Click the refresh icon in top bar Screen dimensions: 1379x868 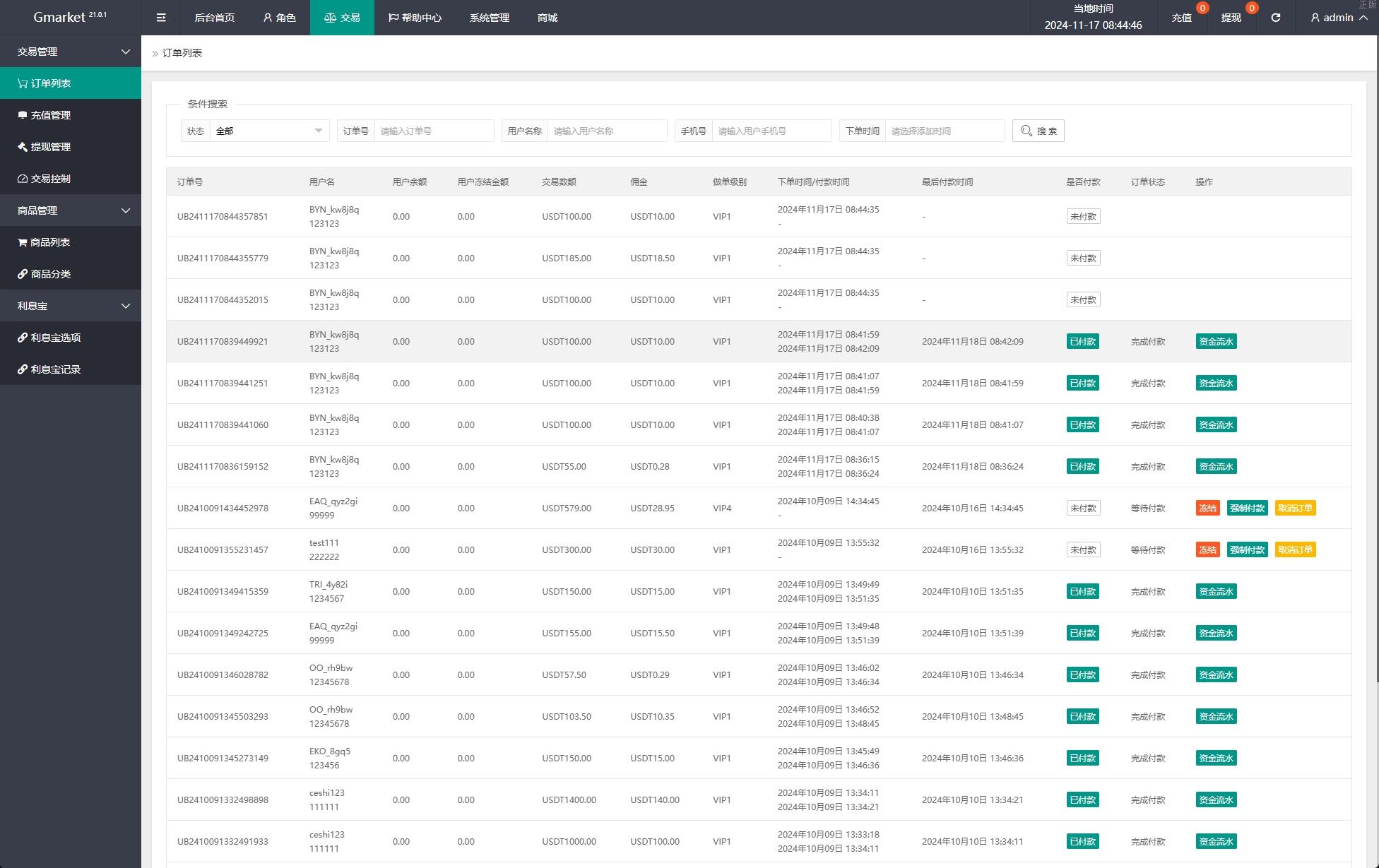(1275, 18)
